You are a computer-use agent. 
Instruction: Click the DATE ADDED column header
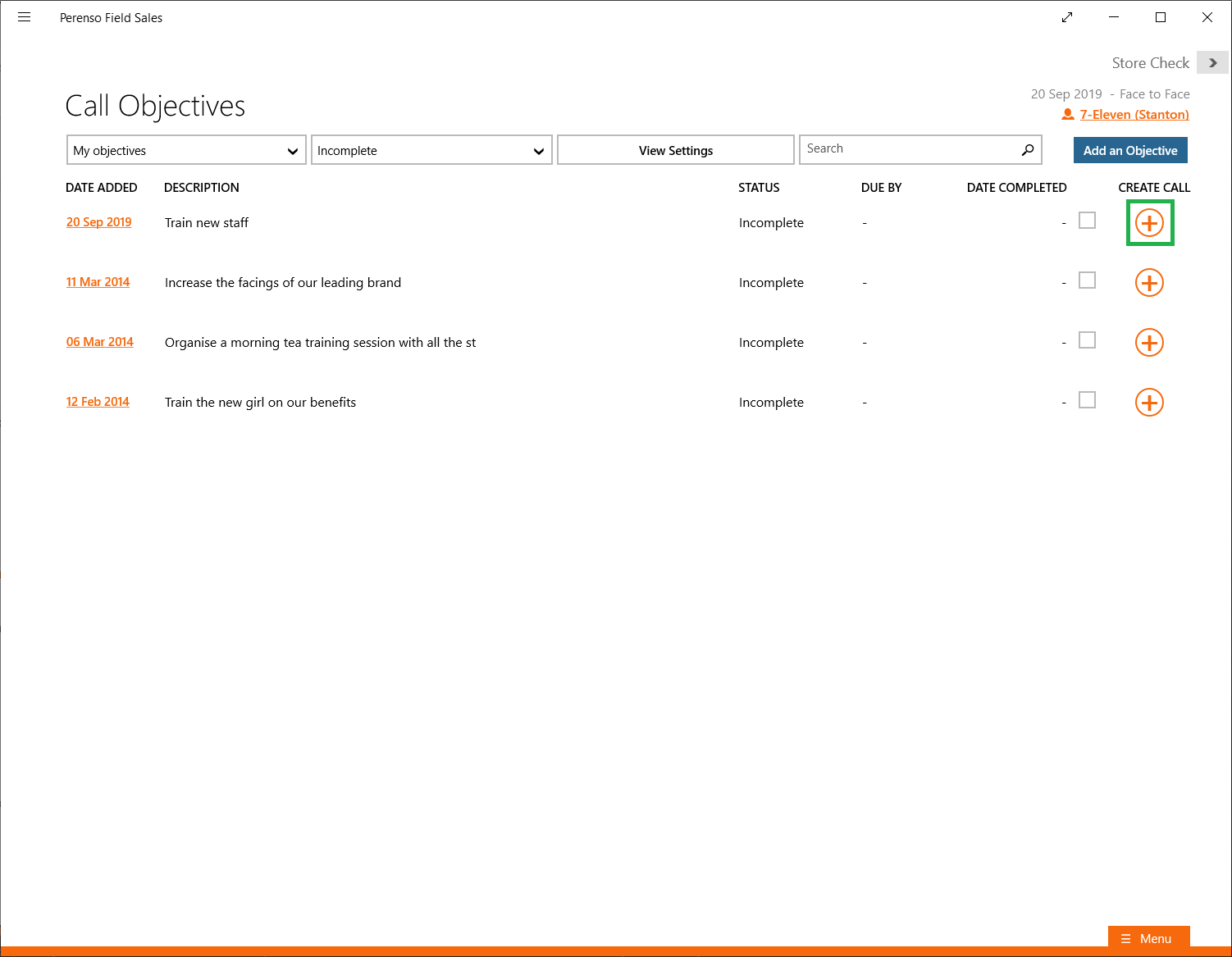tap(102, 188)
